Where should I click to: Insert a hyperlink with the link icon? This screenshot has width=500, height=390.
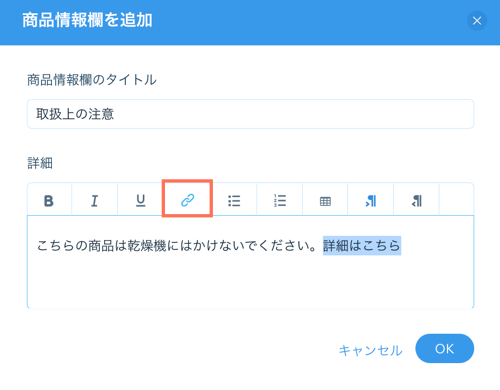(x=187, y=200)
